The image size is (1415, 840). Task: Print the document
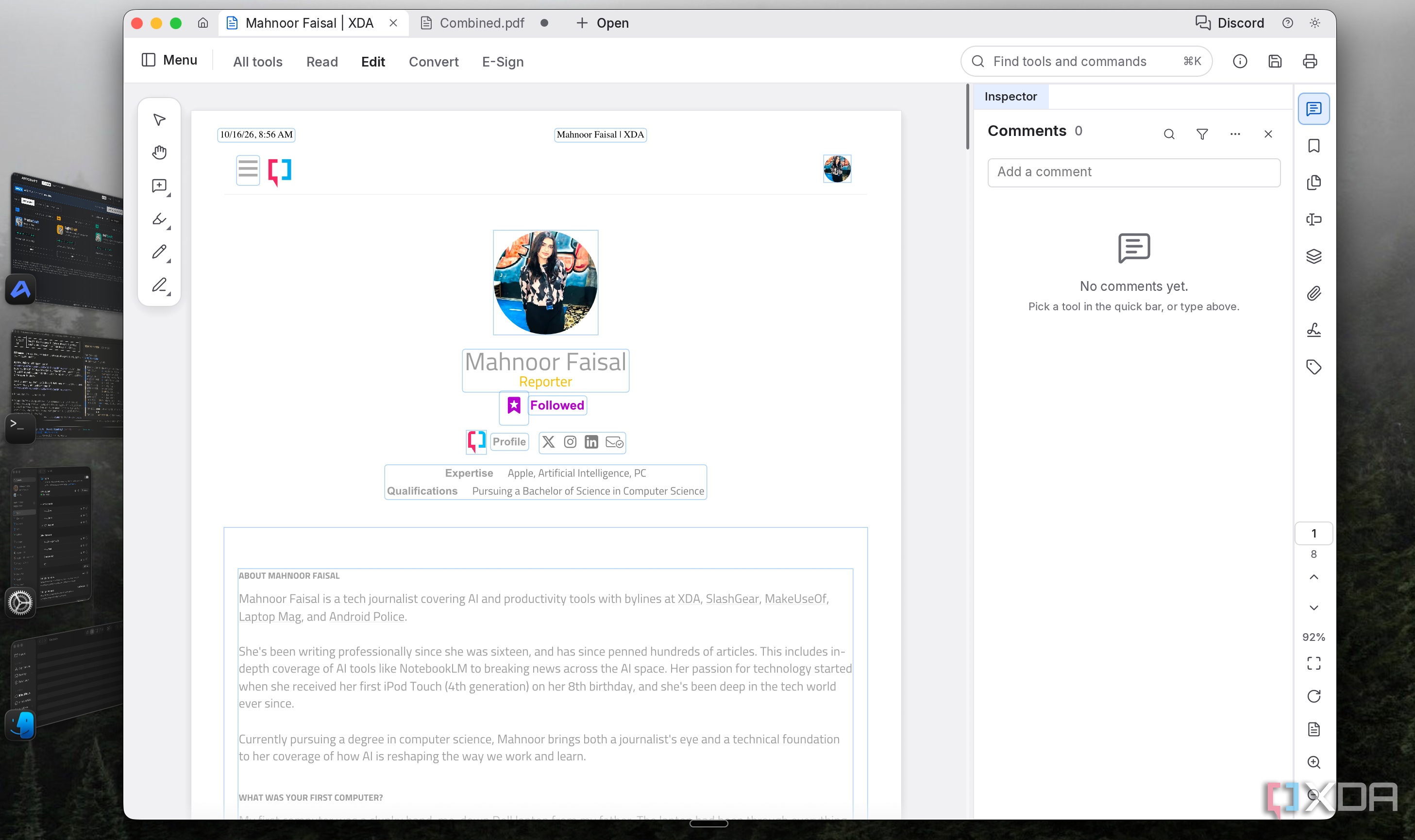point(1310,61)
